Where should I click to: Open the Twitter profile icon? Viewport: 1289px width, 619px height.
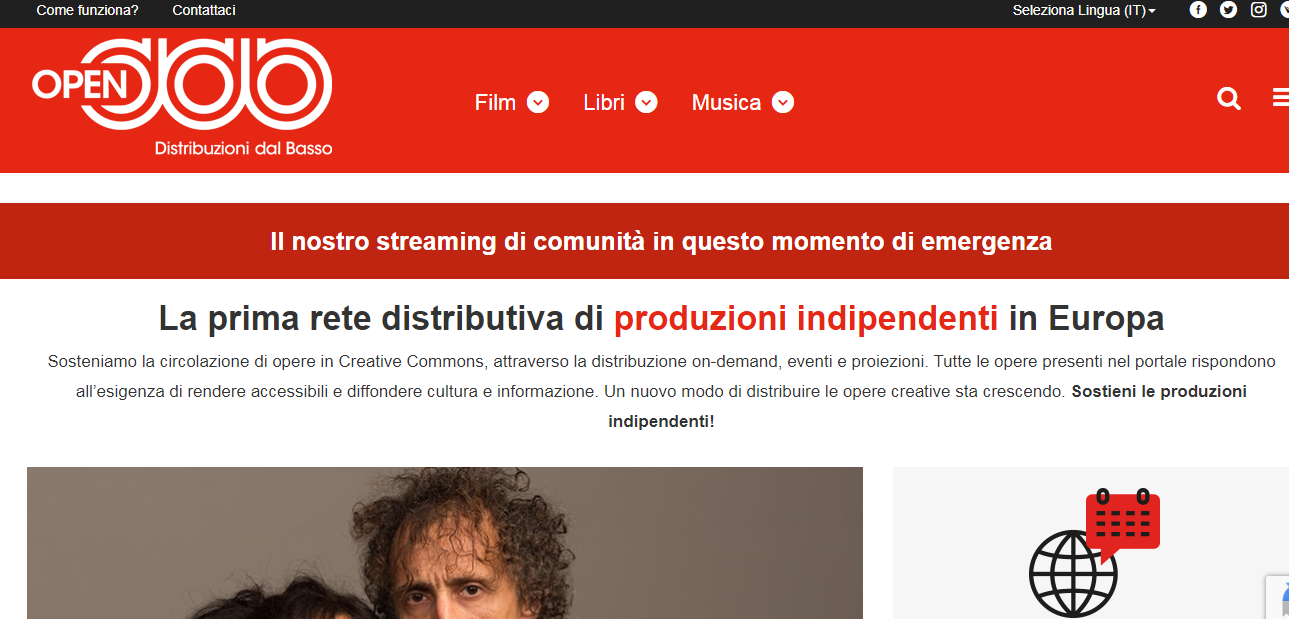[1228, 10]
